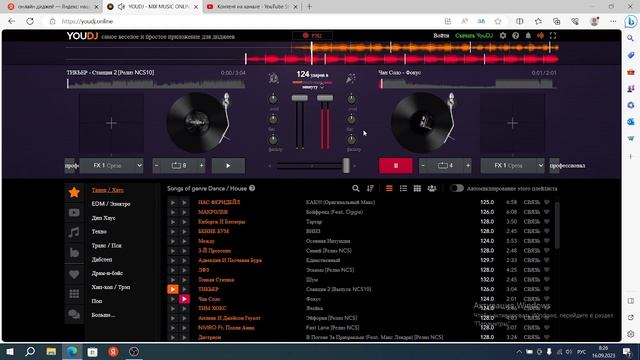Click right deck track waveform overview
This screenshot has width=640, height=360.
467,83
